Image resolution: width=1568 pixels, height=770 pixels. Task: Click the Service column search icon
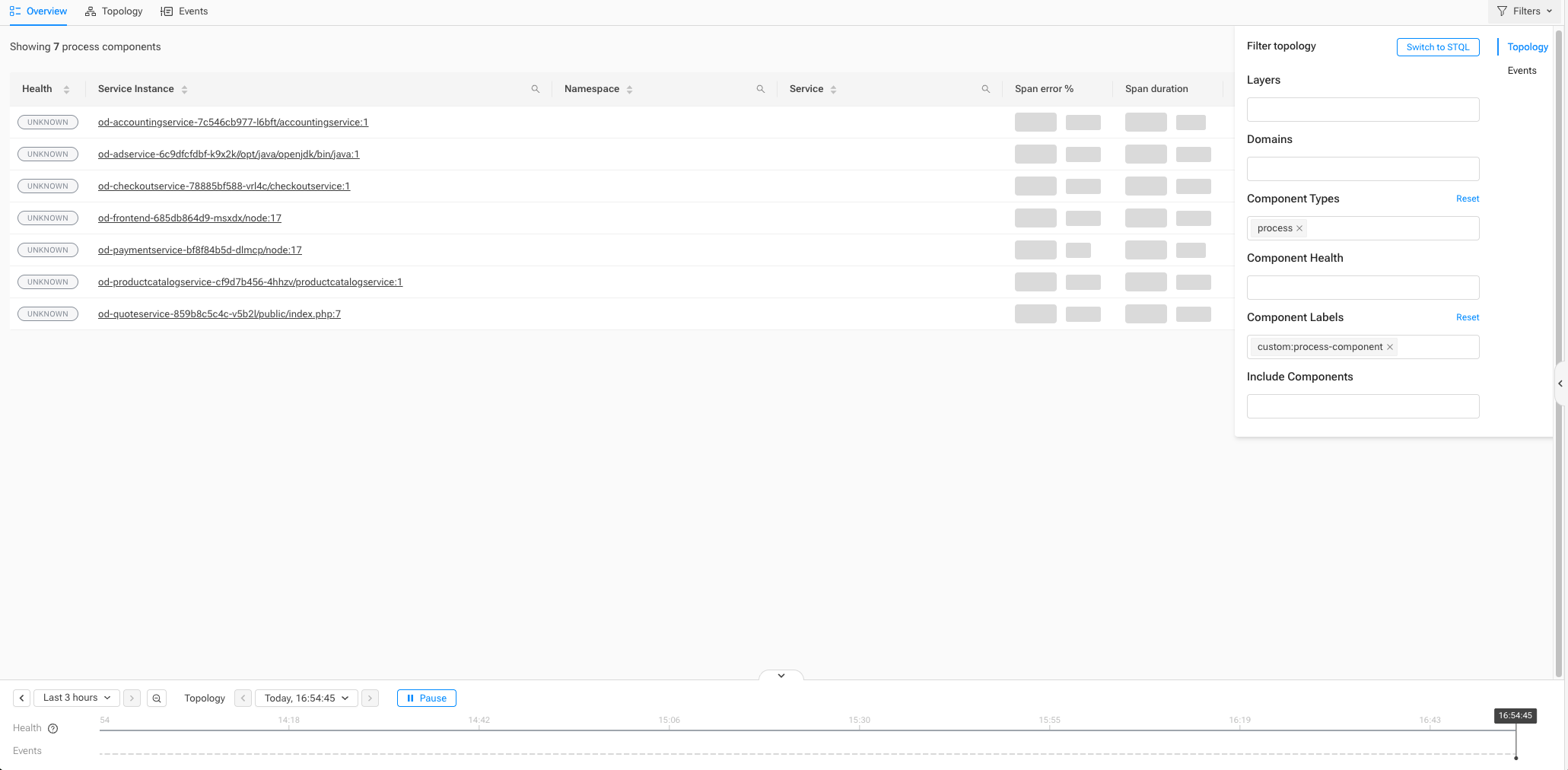[x=985, y=89]
